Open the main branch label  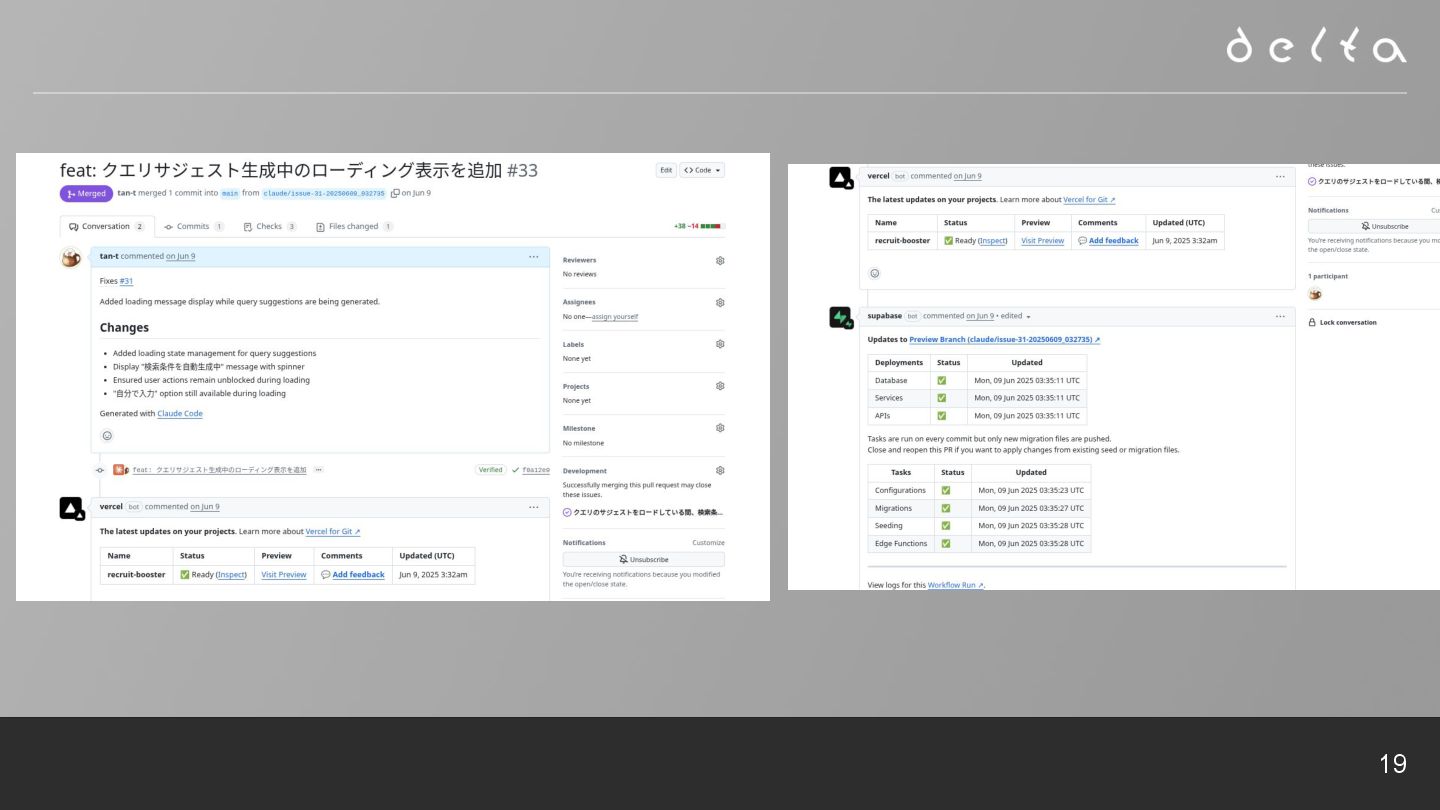pyautogui.click(x=230, y=193)
